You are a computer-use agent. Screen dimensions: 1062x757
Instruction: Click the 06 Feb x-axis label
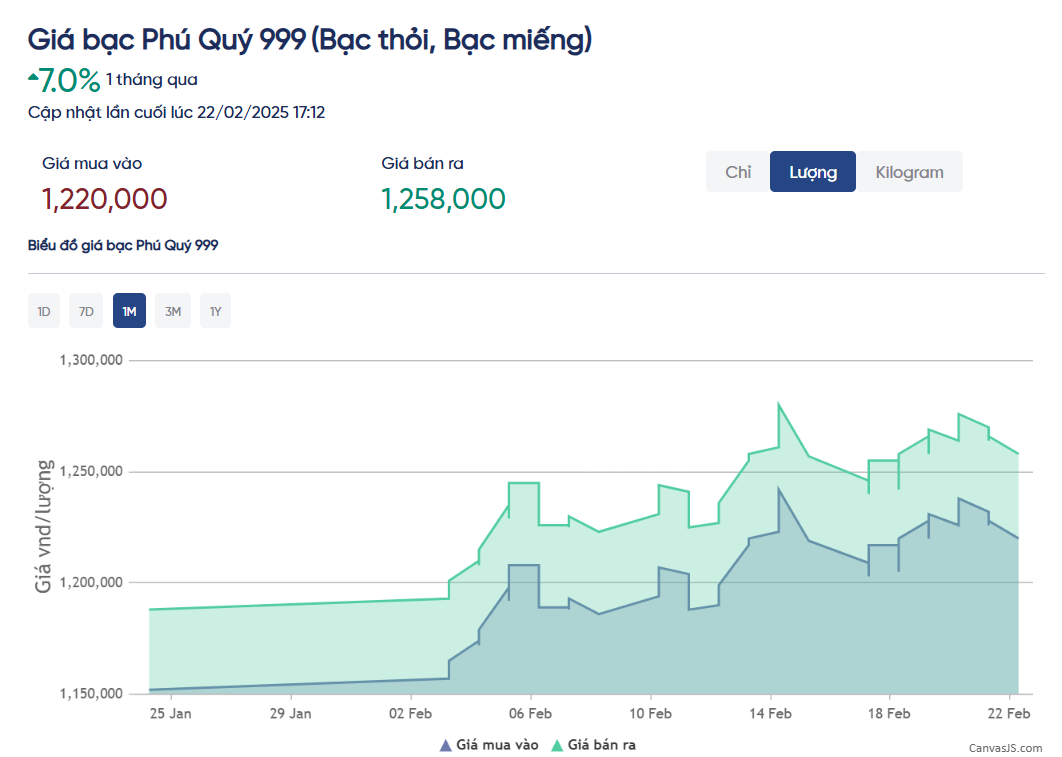(530, 714)
